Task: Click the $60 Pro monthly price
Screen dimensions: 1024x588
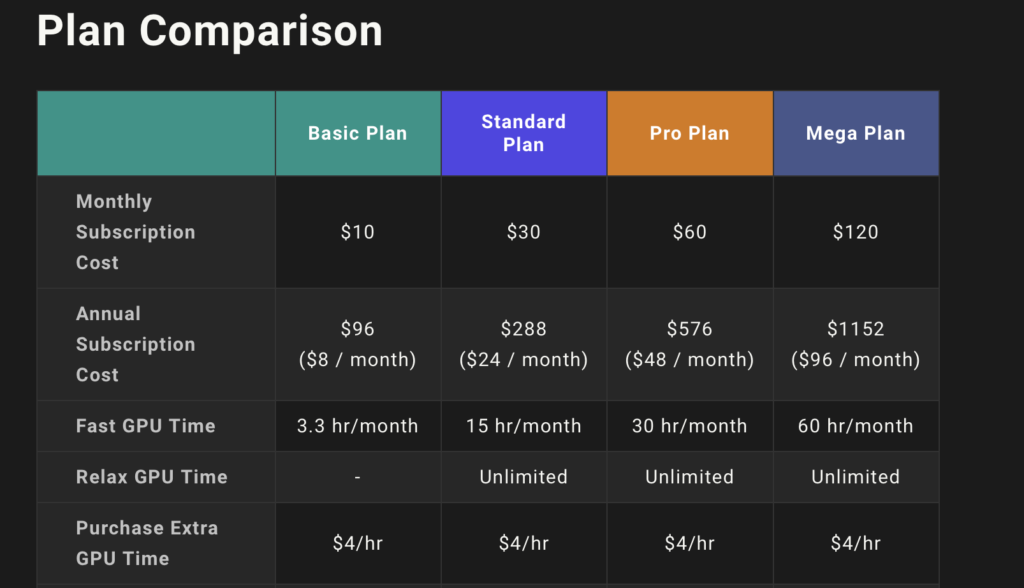Action: tap(690, 232)
